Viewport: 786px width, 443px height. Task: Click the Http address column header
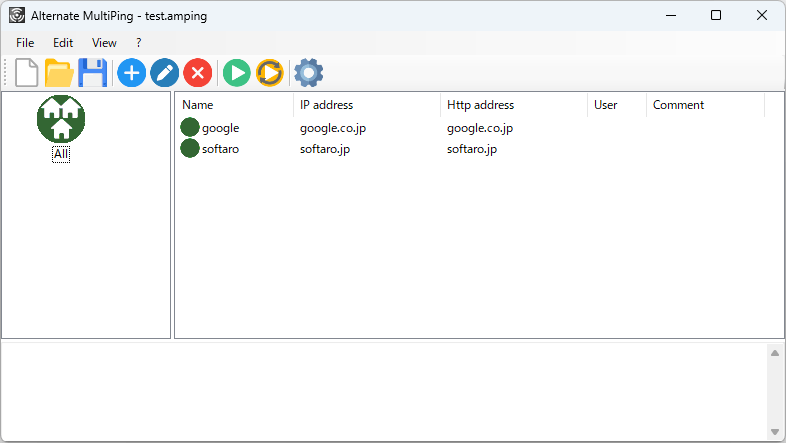point(513,105)
